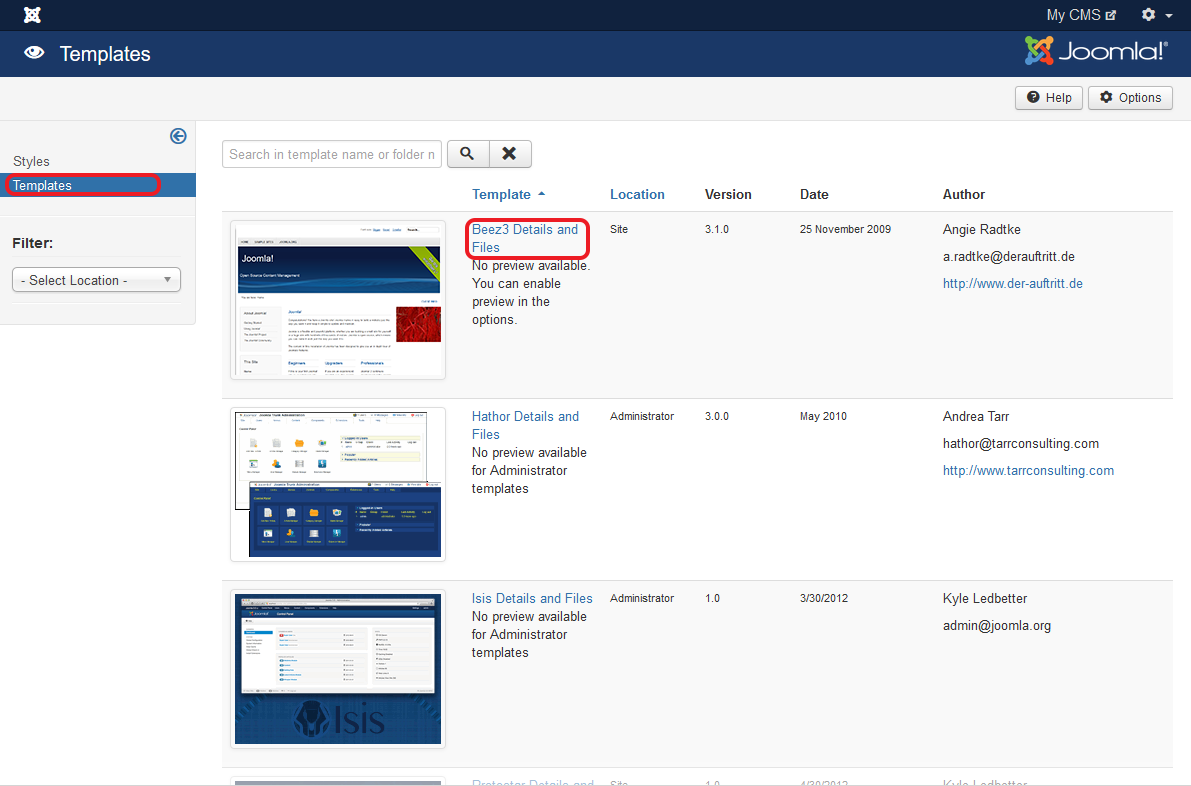
Task: Click the magnifier search button
Action: [x=468, y=154]
